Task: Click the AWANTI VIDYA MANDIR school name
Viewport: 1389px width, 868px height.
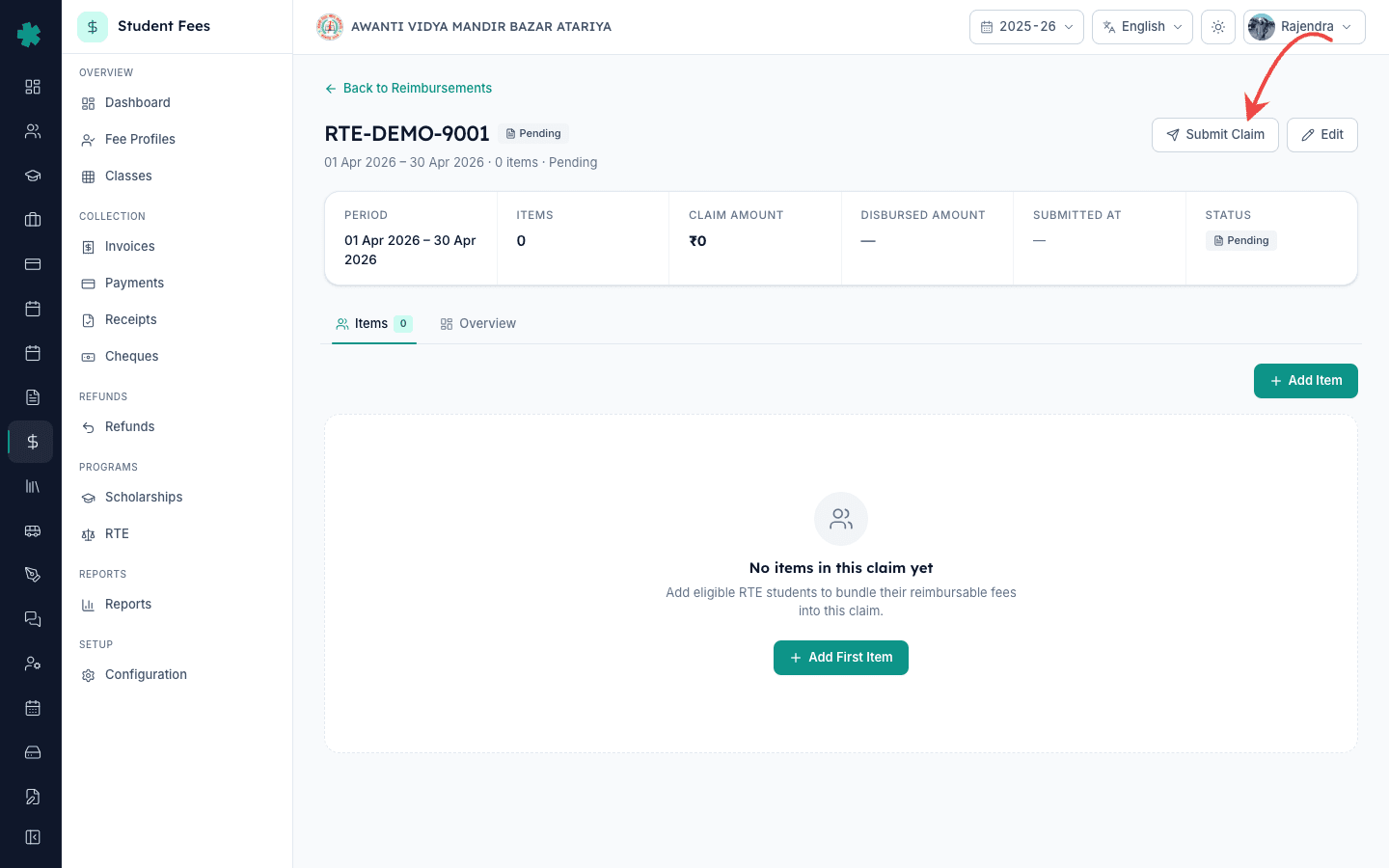Action: click(481, 27)
